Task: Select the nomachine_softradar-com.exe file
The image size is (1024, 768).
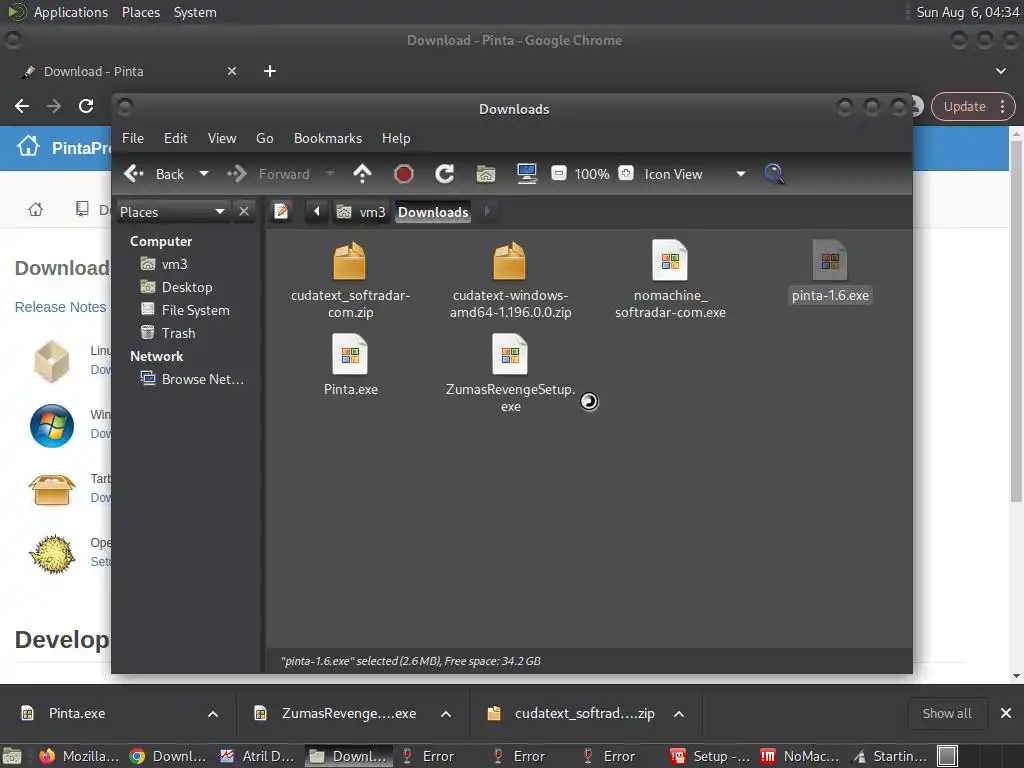Action: [670, 280]
